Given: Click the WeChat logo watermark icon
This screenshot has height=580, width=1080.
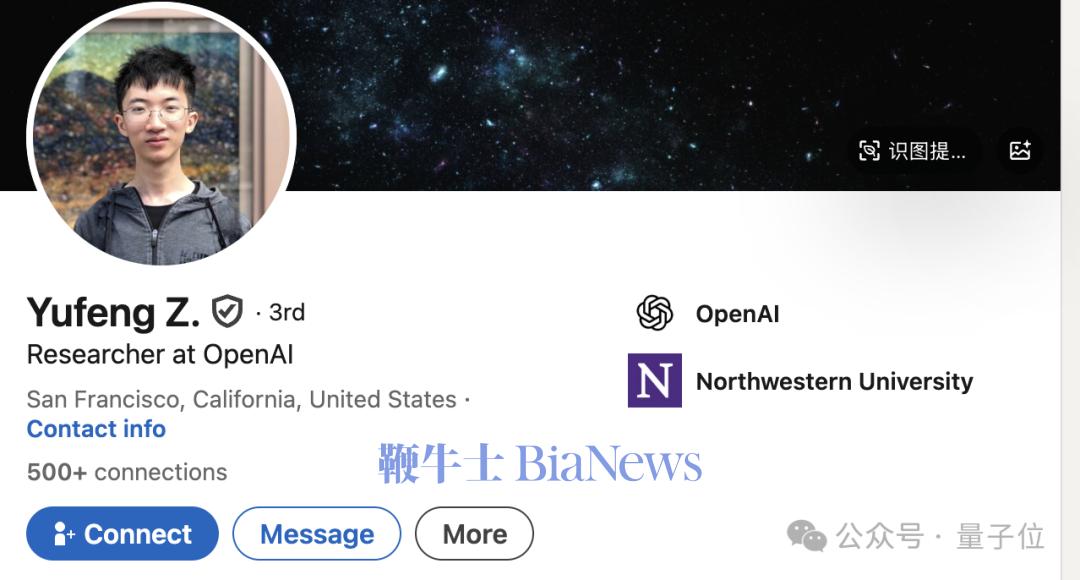Looking at the screenshot, I should pyautogui.click(x=807, y=535).
